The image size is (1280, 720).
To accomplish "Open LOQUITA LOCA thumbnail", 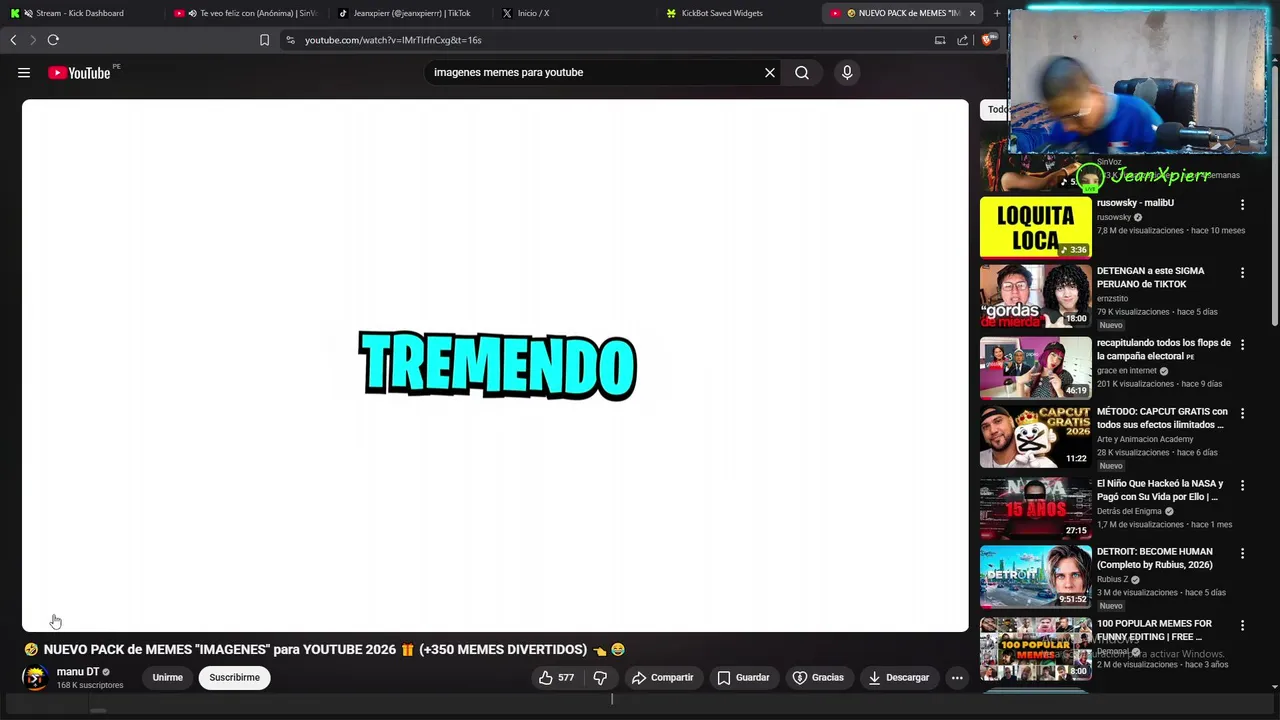I will pos(1035,227).
